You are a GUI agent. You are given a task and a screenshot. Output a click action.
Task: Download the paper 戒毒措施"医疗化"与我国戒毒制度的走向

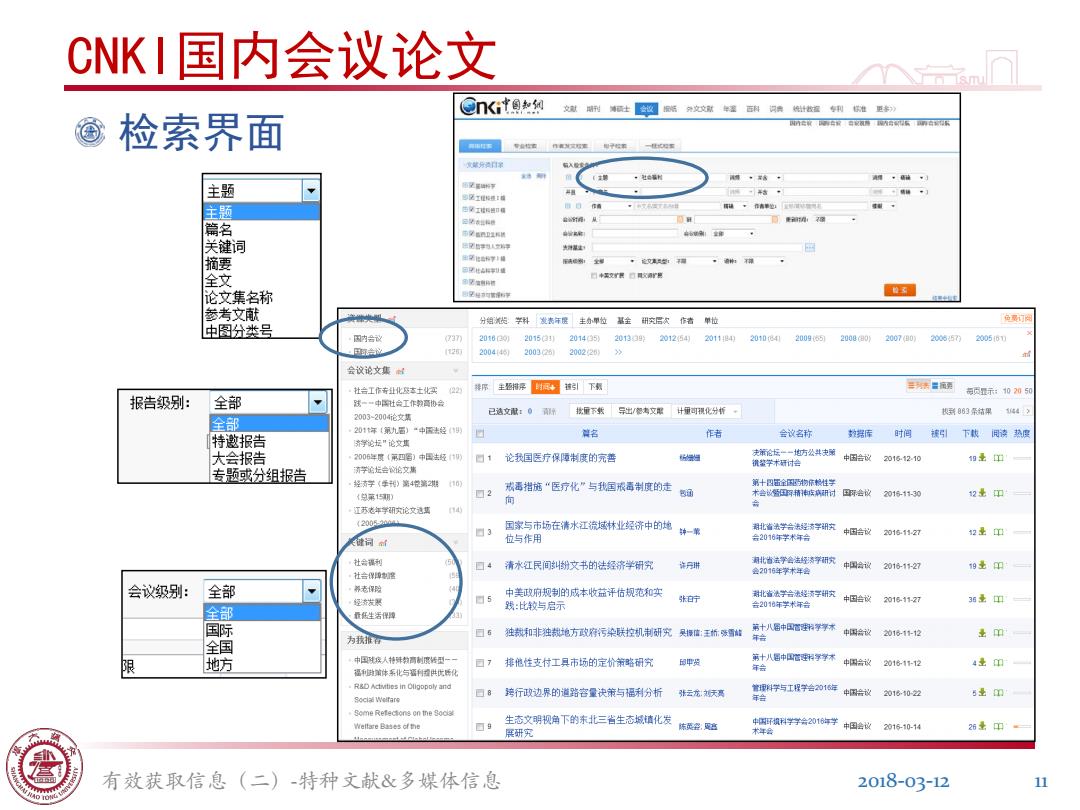pyautogui.click(x=982, y=492)
